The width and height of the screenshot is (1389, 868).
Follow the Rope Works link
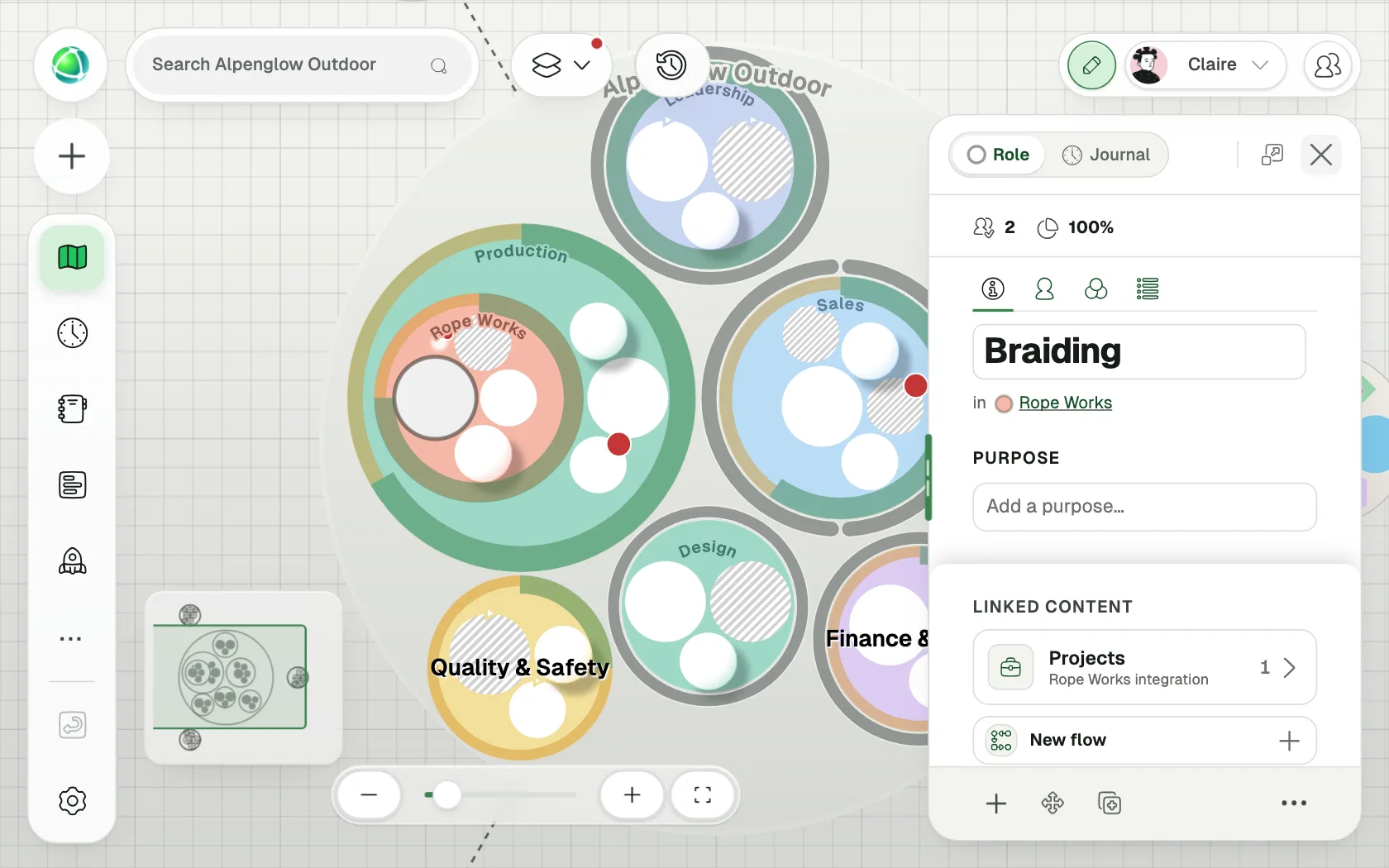click(x=1065, y=403)
